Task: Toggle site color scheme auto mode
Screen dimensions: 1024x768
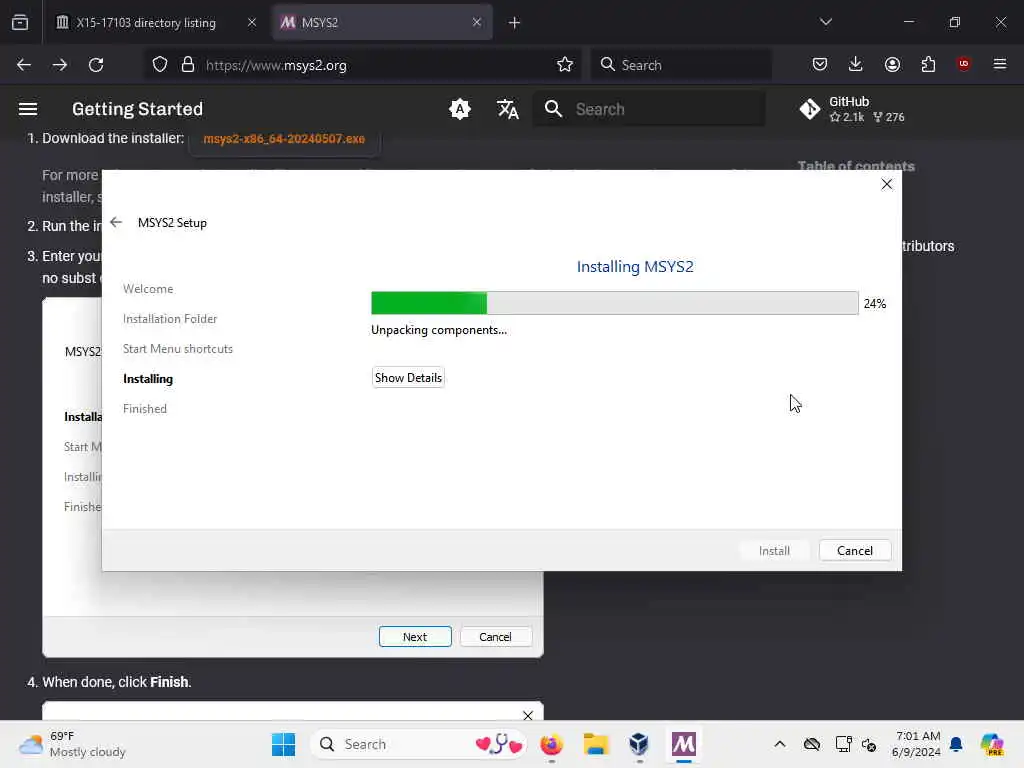Action: [x=460, y=109]
